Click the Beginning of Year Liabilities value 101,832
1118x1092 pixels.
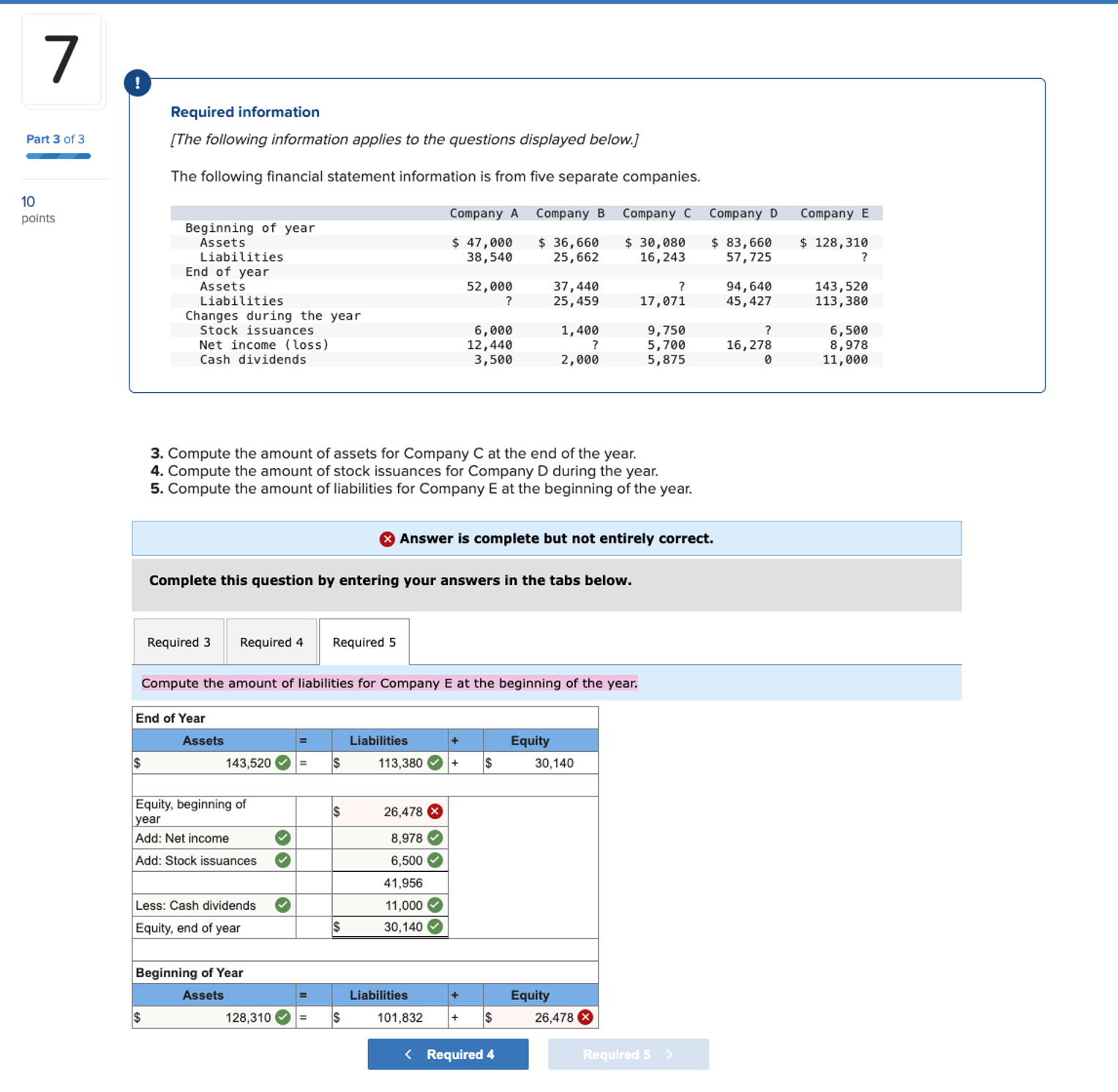click(399, 1017)
